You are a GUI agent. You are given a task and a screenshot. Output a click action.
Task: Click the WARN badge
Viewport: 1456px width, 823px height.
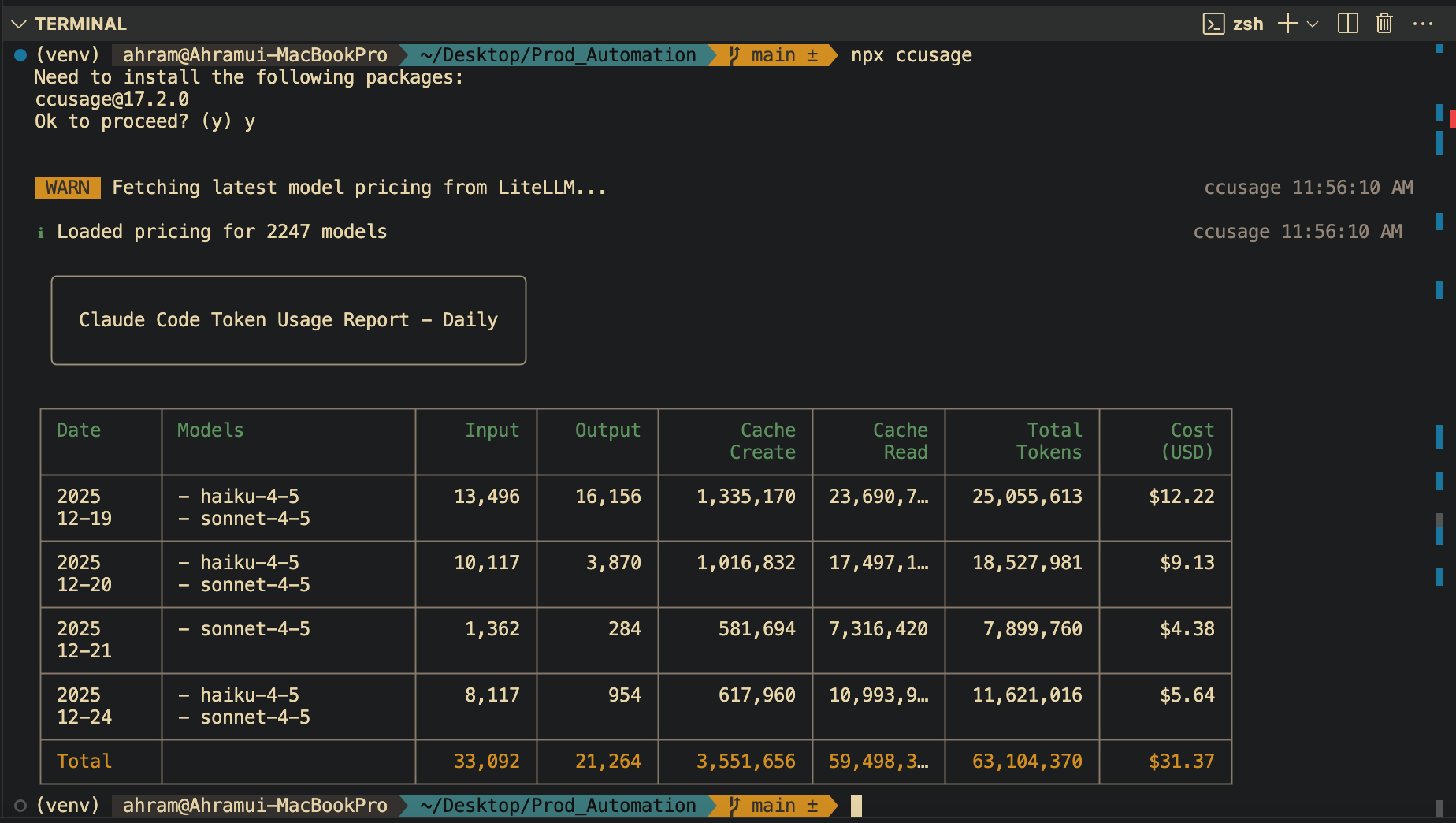pos(68,188)
